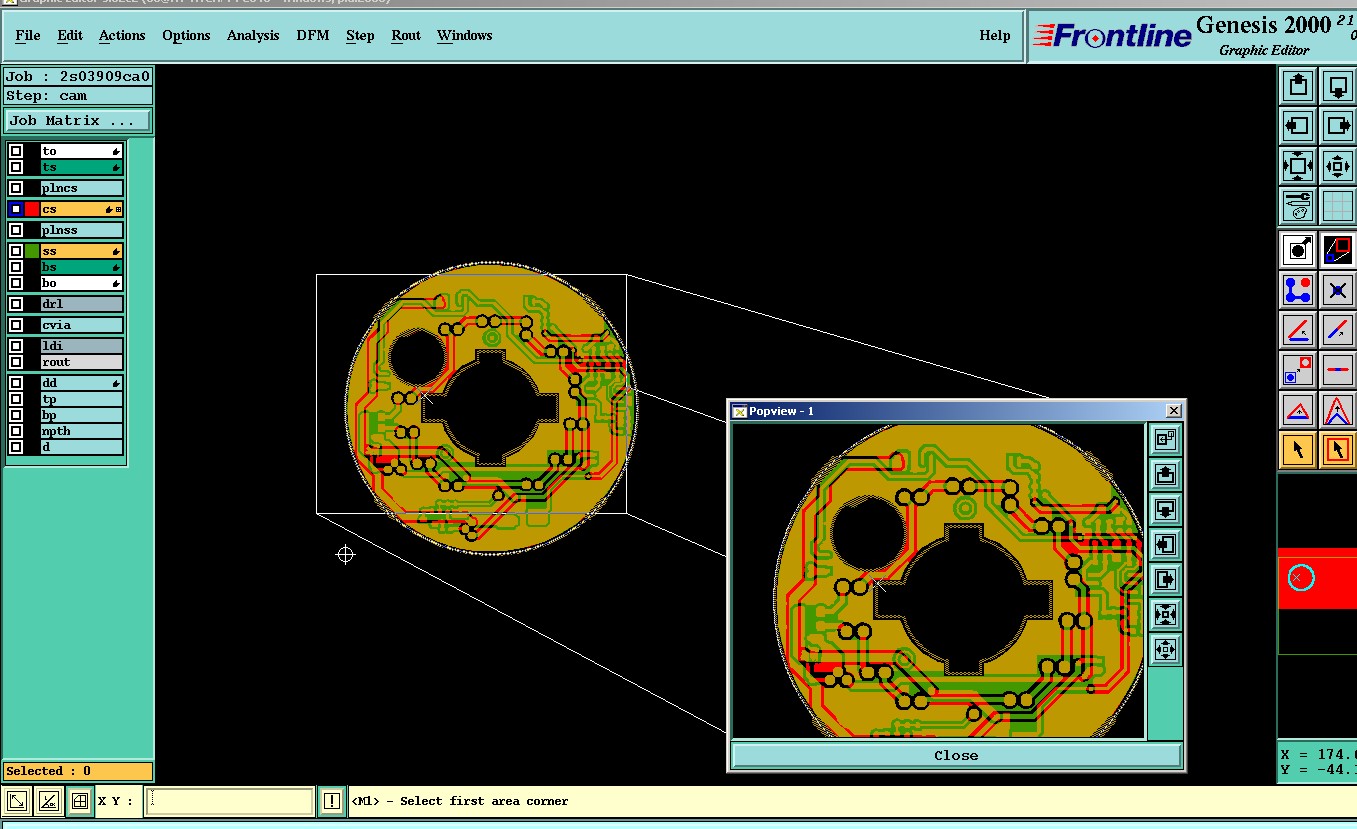
Task: Click Close button in Popview window
Action: point(956,755)
